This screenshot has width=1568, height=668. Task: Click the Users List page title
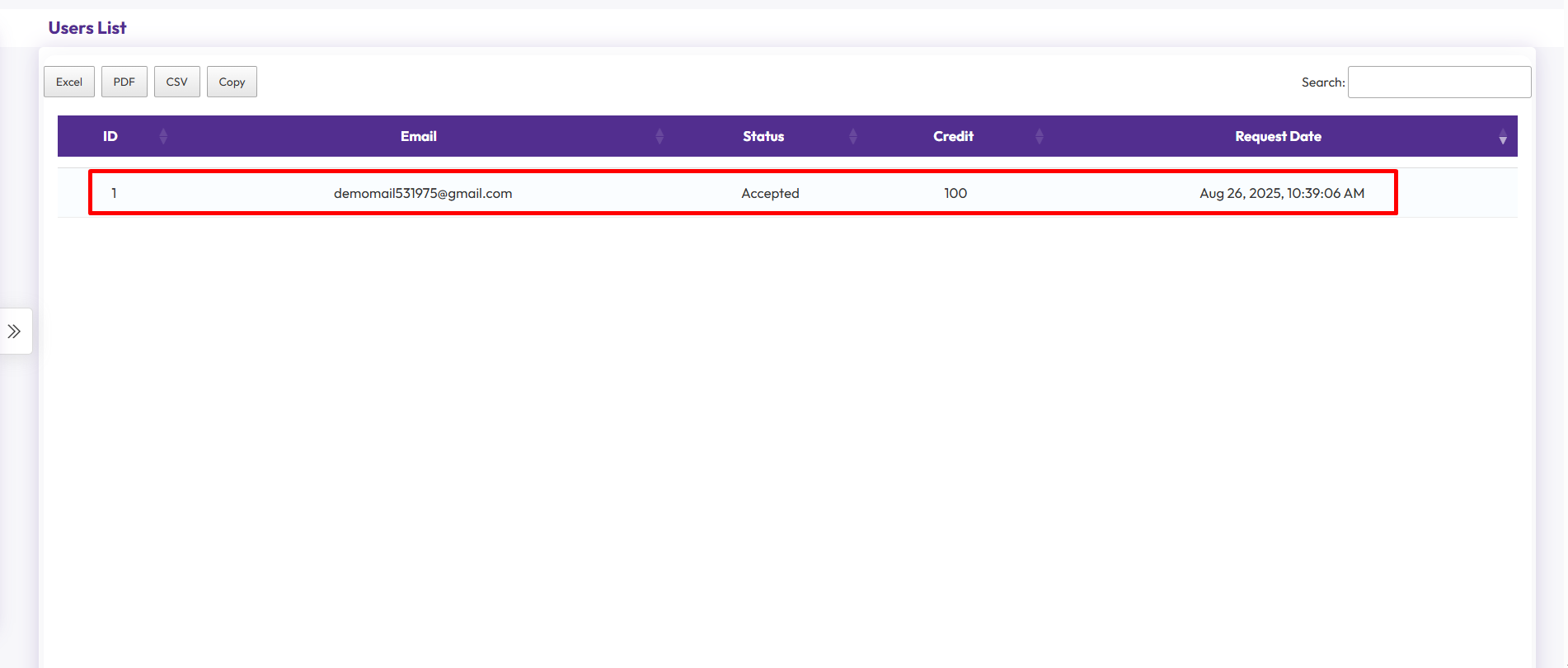pos(87,28)
